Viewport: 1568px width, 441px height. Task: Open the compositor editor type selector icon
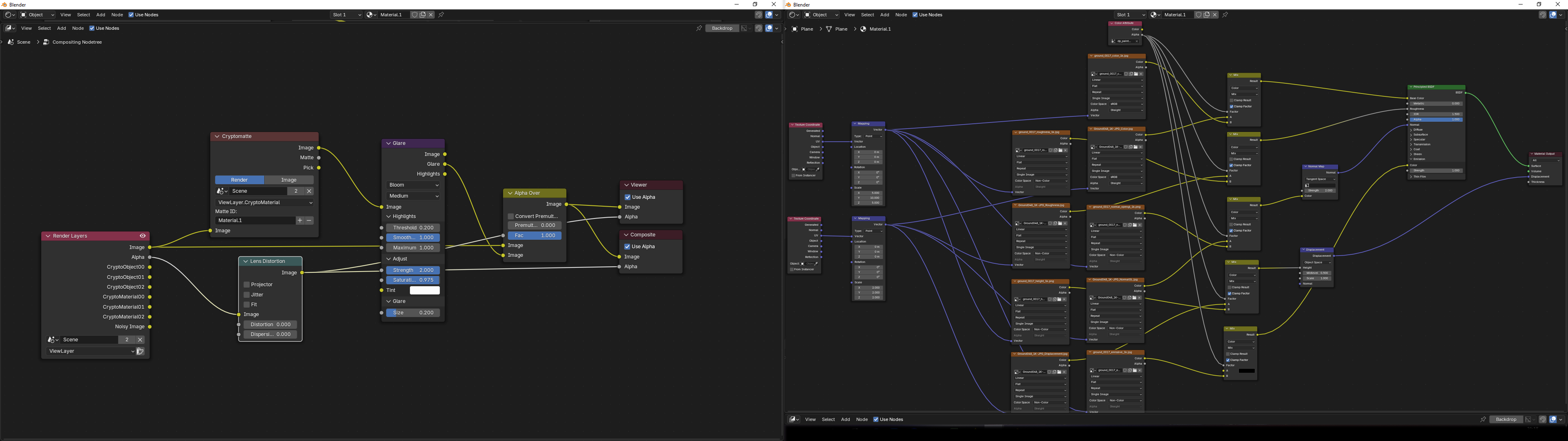(x=10, y=28)
